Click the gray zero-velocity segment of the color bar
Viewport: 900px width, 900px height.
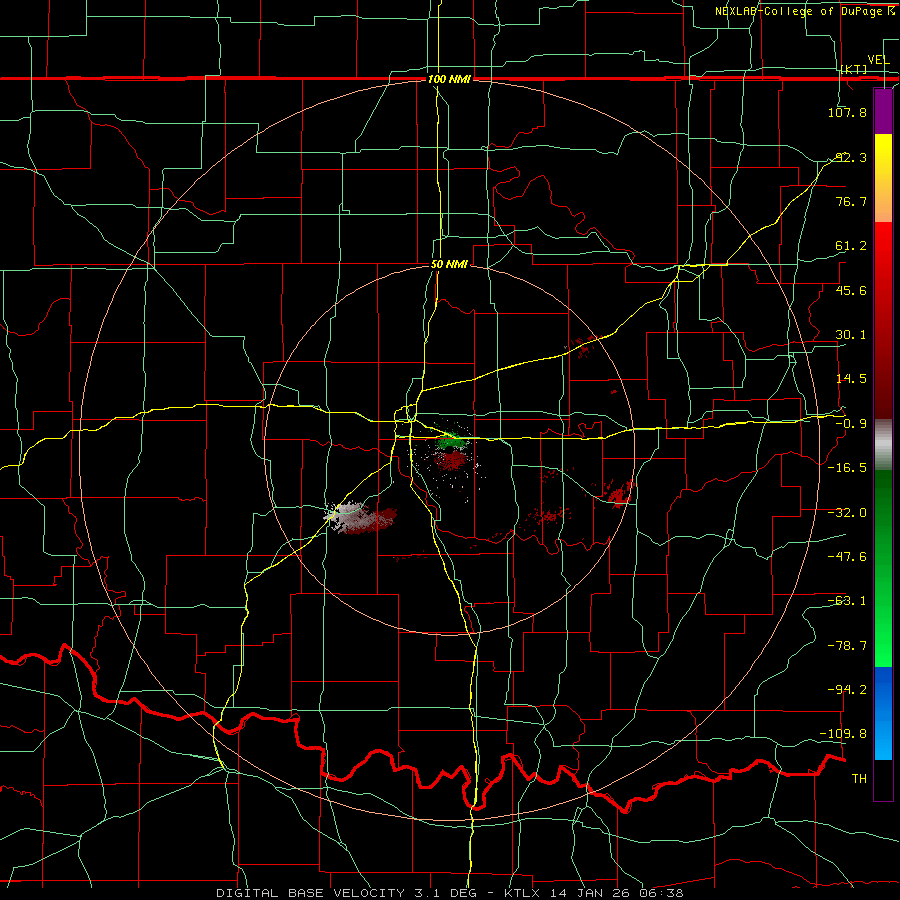tap(883, 445)
